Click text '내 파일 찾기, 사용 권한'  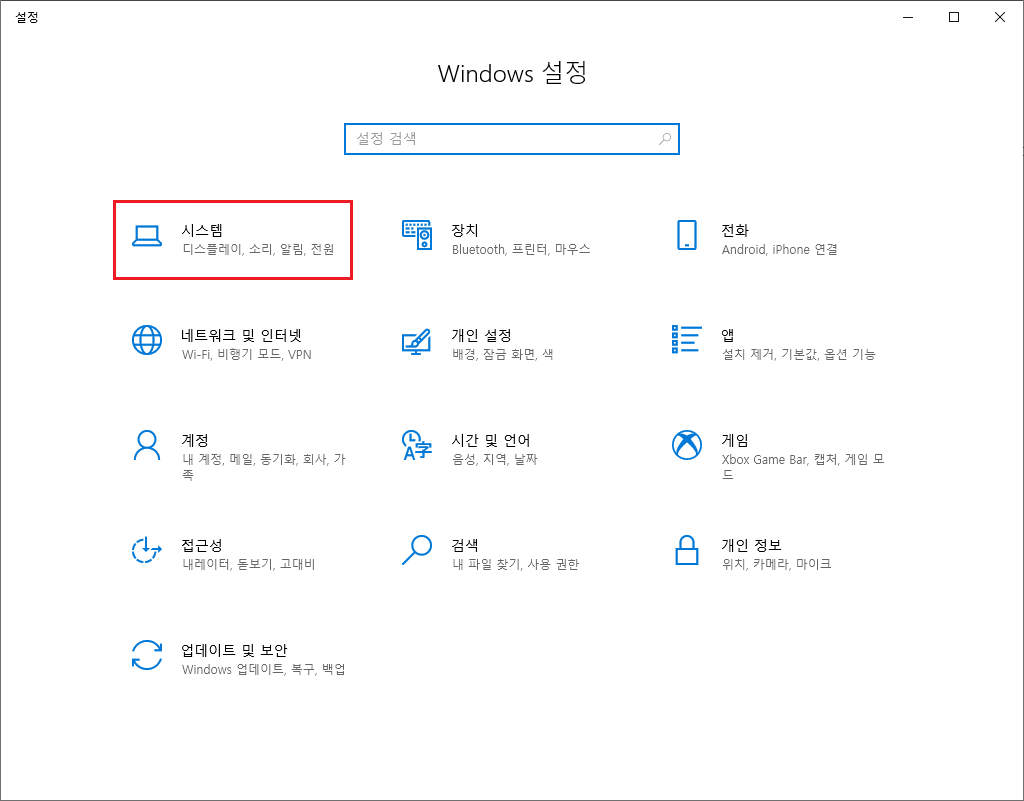pyautogui.click(x=515, y=565)
